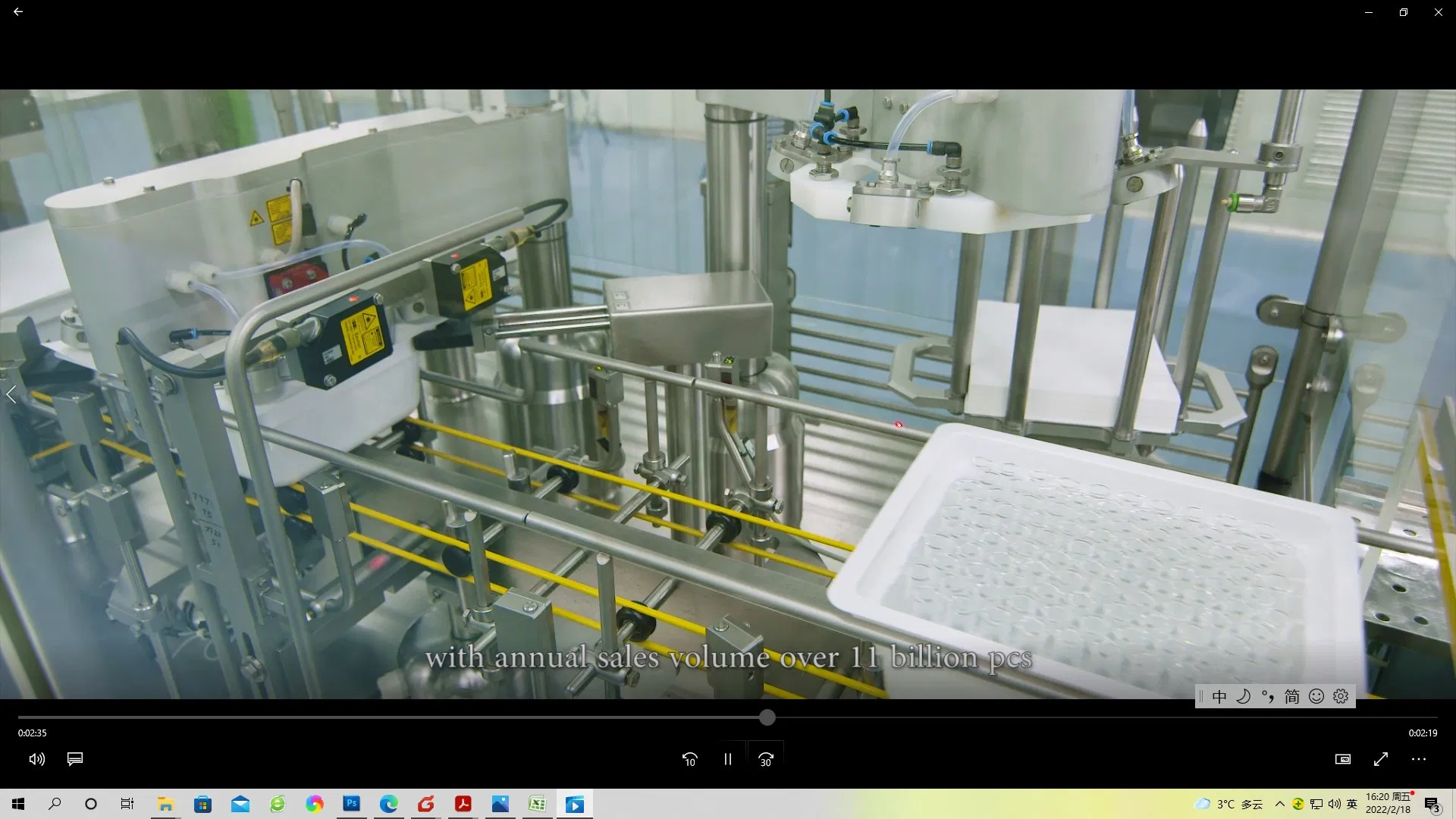Open the notification center

(1432, 805)
